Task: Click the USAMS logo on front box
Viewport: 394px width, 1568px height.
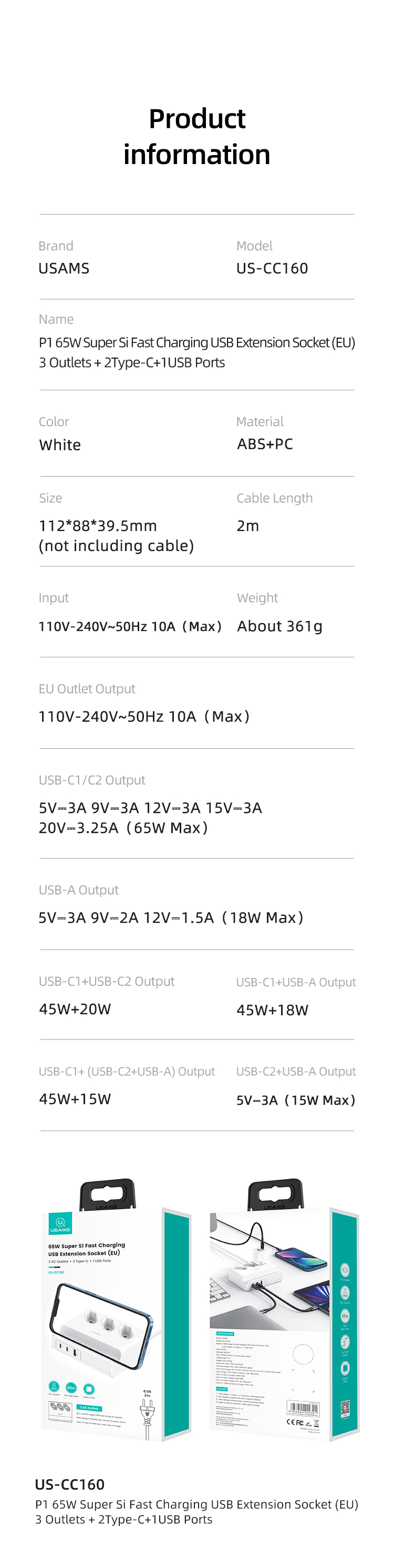Action: (x=60, y=1223)
